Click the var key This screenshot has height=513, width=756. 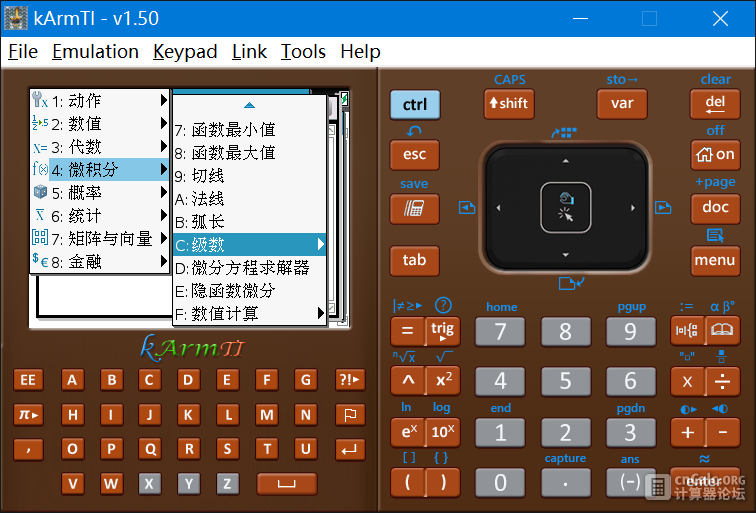coord(621,103)
